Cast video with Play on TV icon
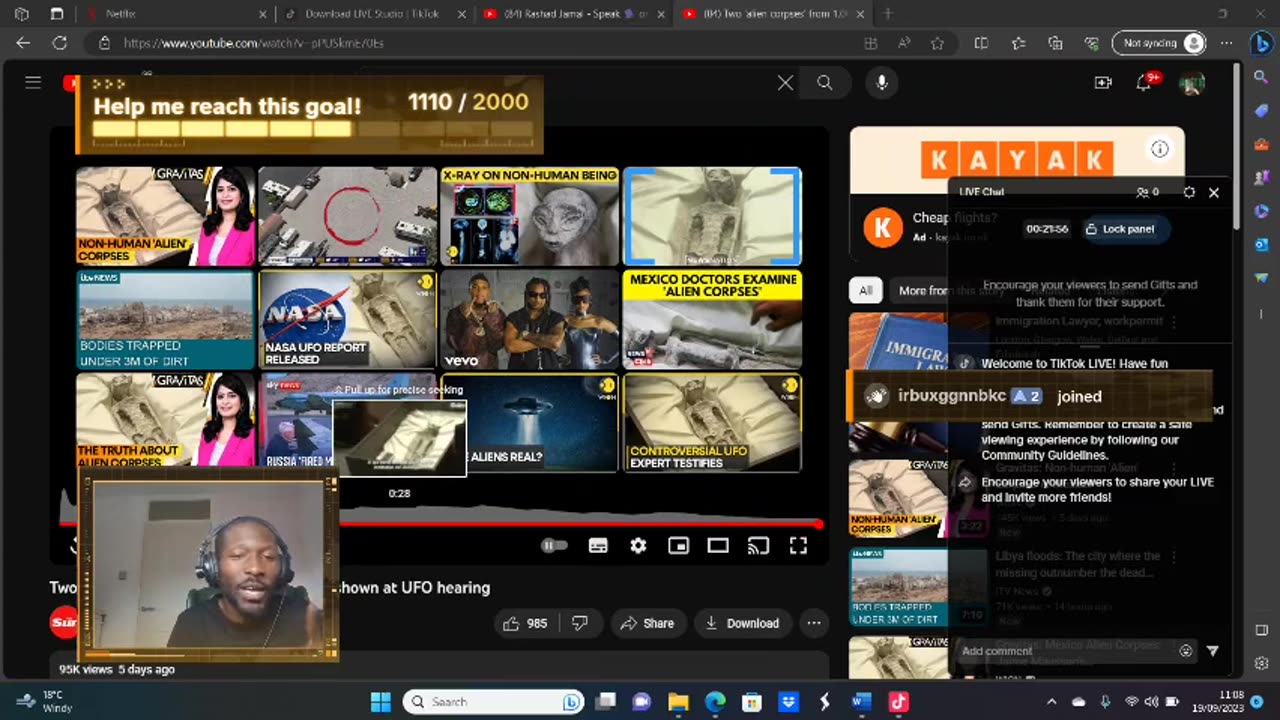Viewport: 1280px width, 720px height. point(759,545)
